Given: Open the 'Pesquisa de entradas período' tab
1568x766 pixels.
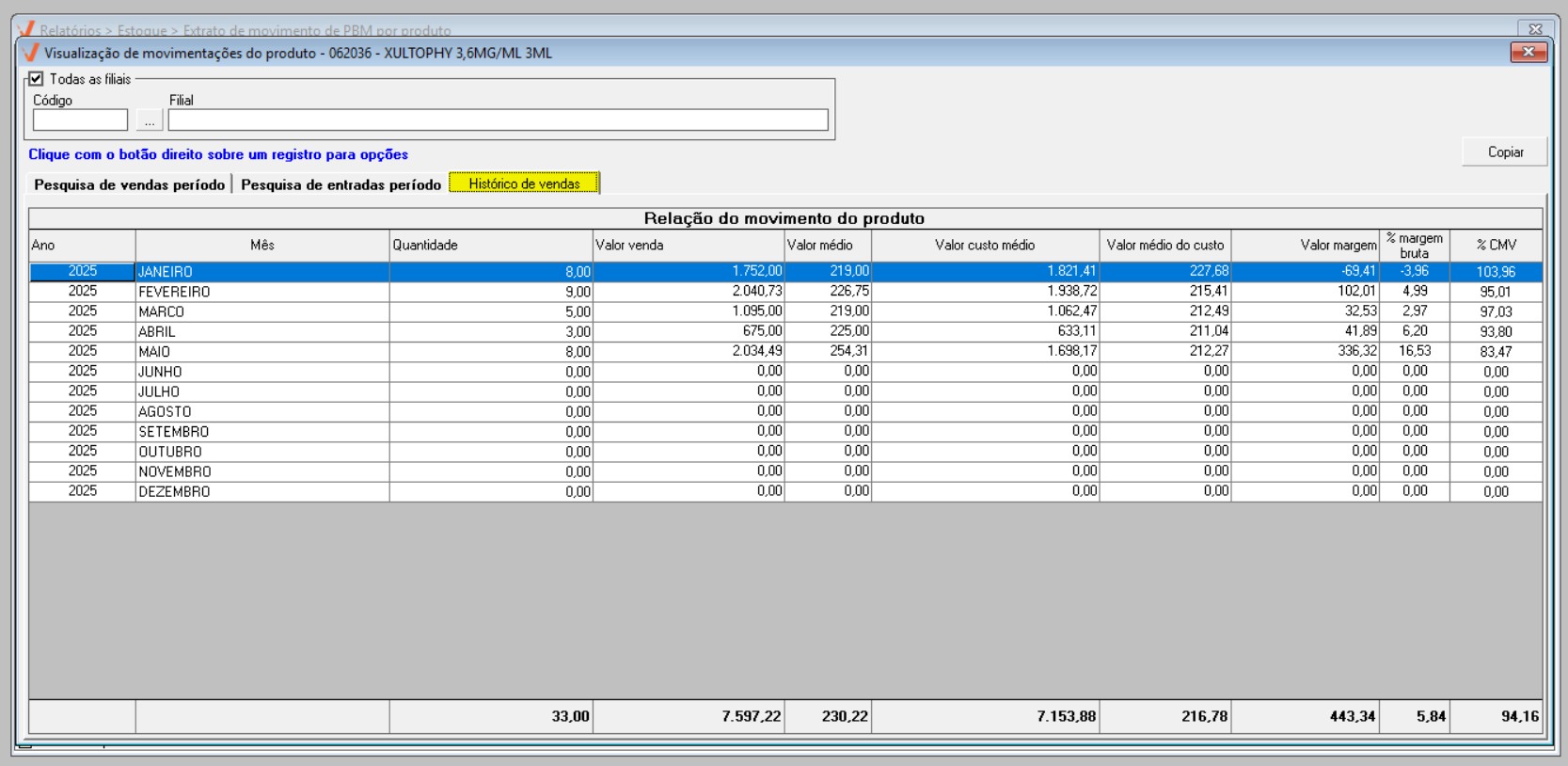Looking at the screenshot, I should (x=341, y=184).
